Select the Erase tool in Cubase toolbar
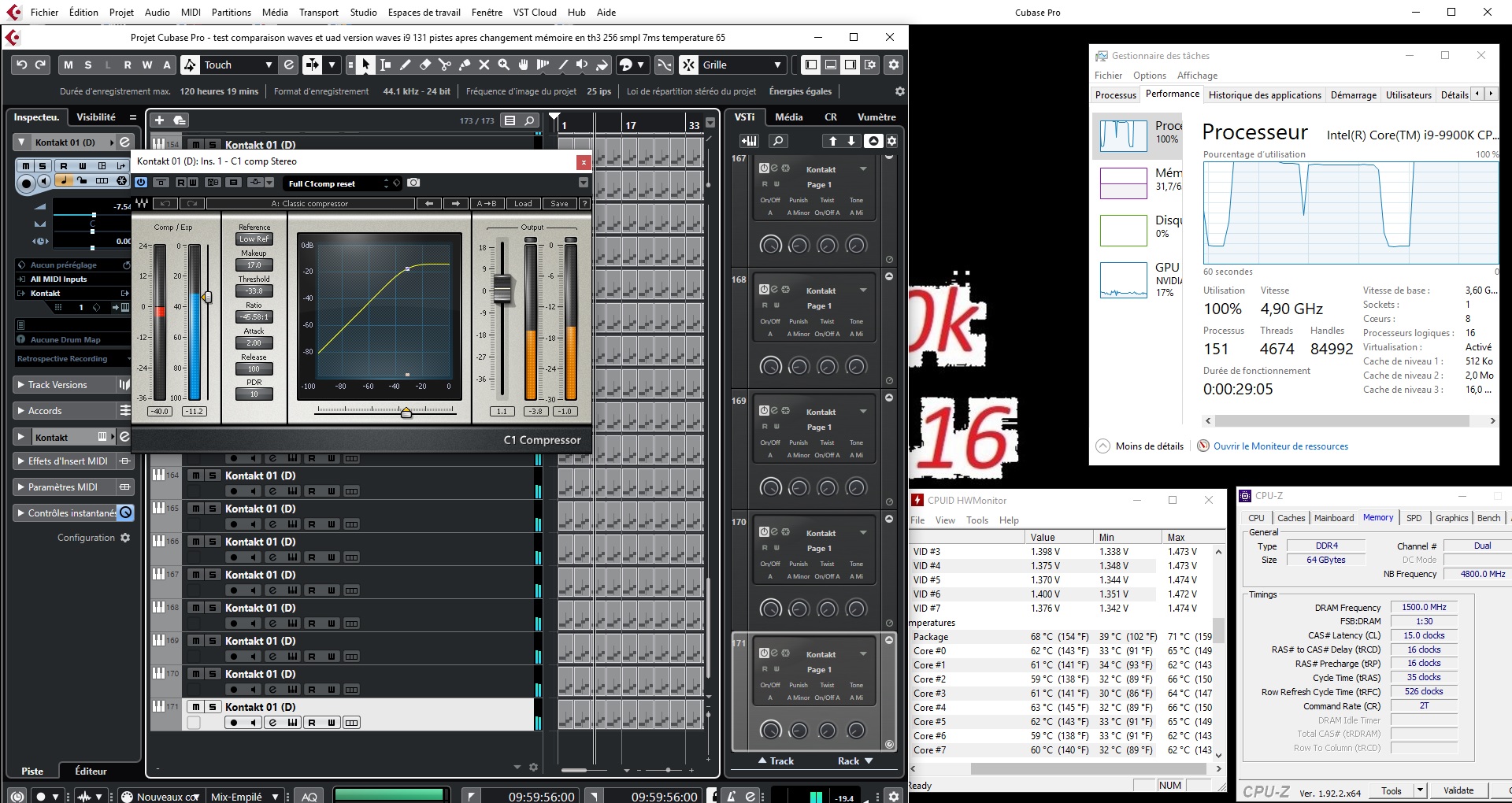The height and width of the screenshot is (803, 1512). click(425, 65)
